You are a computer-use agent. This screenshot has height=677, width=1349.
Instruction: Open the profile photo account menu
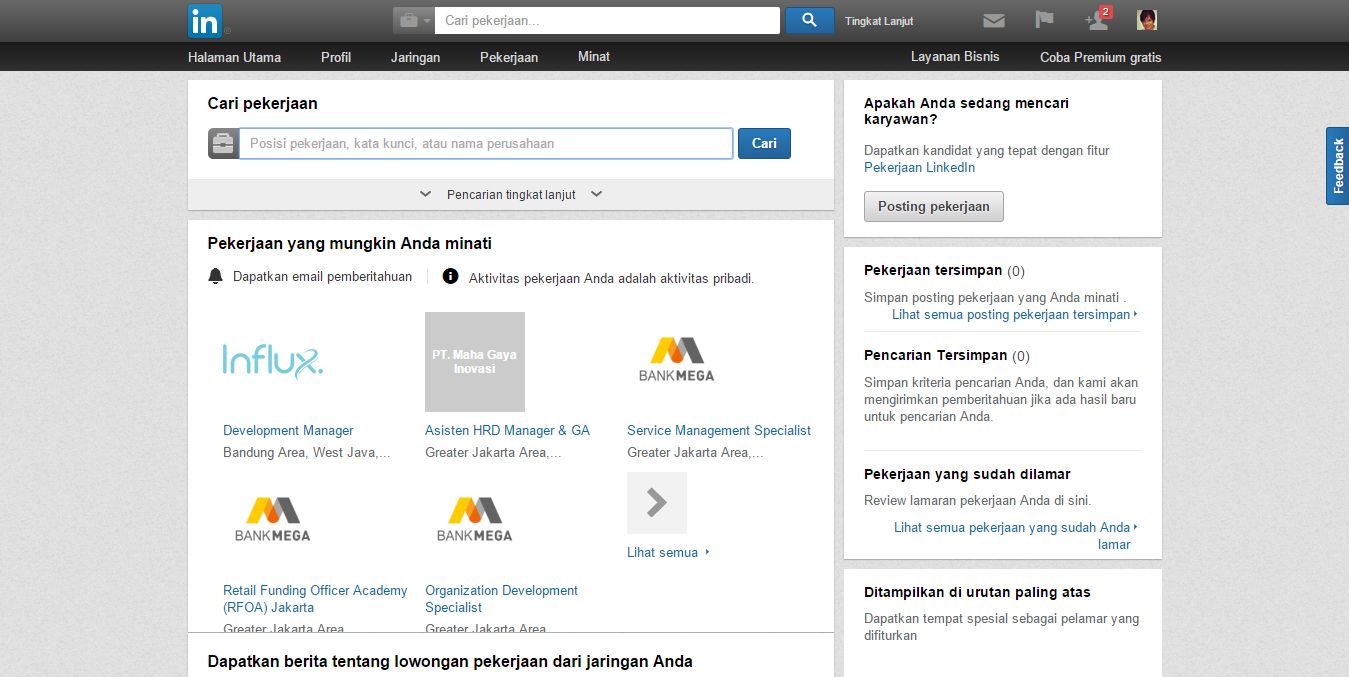(1147, 20)
